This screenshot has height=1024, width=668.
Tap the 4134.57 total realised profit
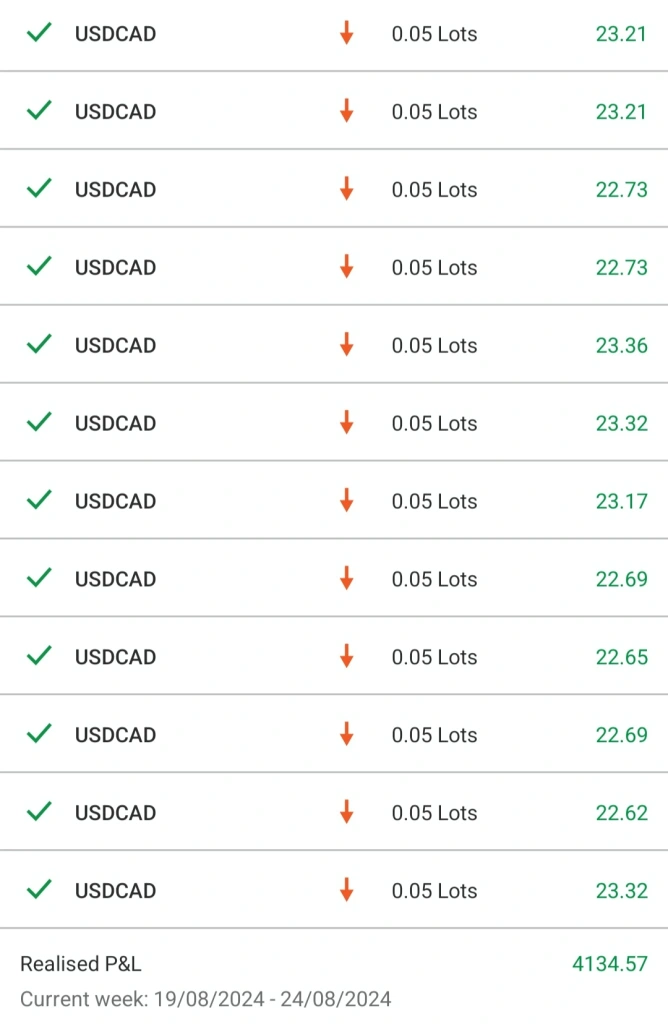coord(609,964)
